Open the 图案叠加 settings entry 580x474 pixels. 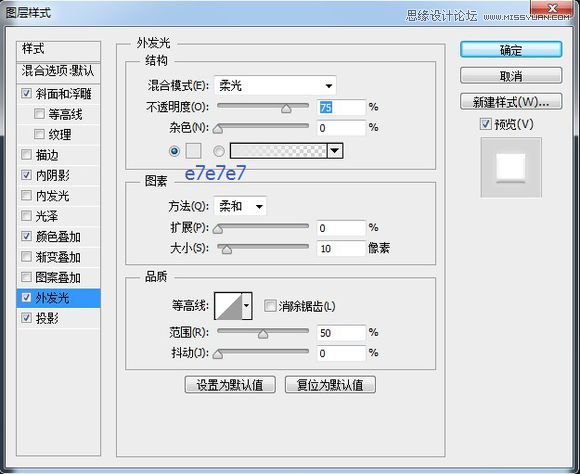58,277
